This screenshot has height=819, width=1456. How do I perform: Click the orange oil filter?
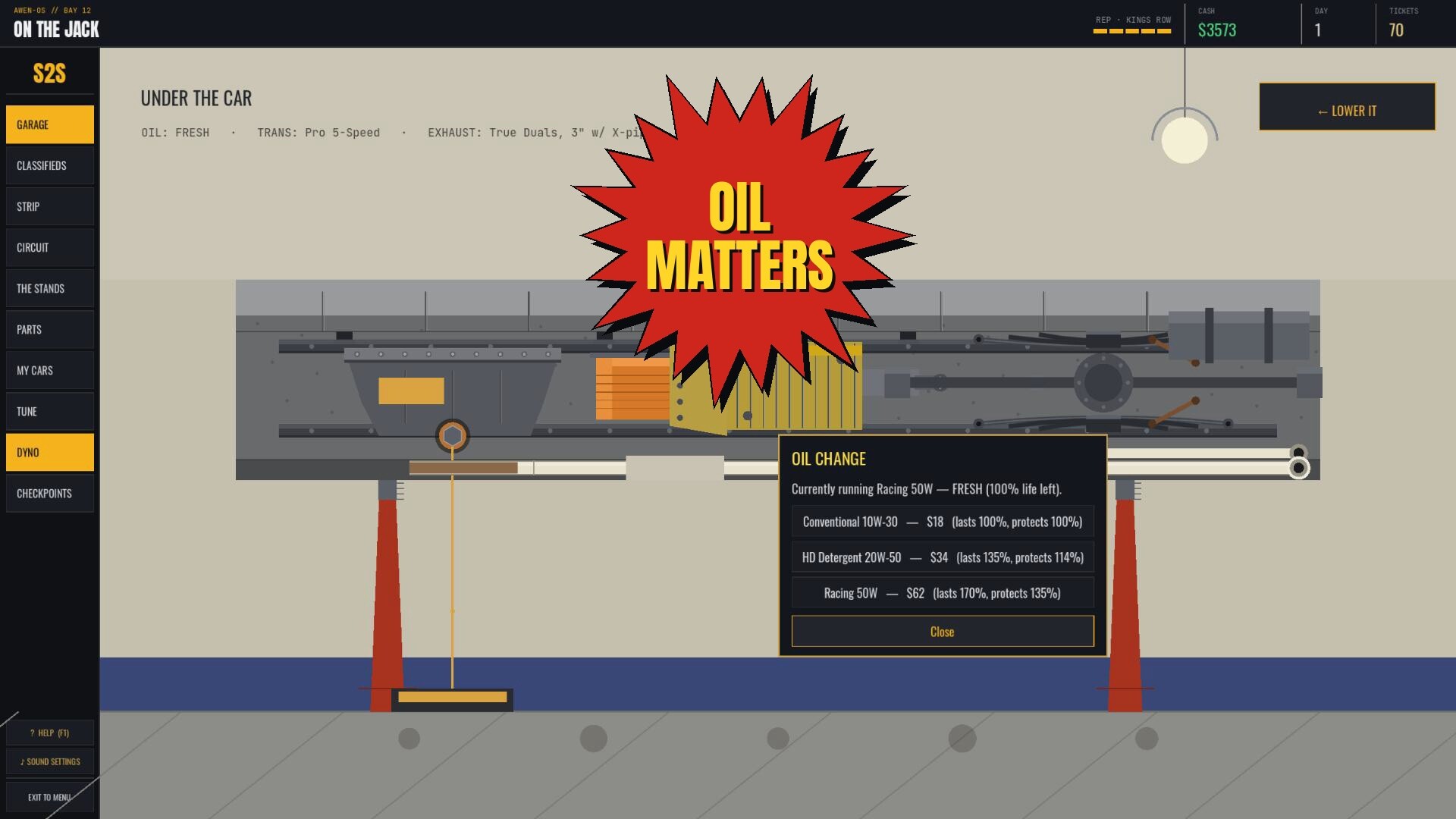click(x=633, y=389)
